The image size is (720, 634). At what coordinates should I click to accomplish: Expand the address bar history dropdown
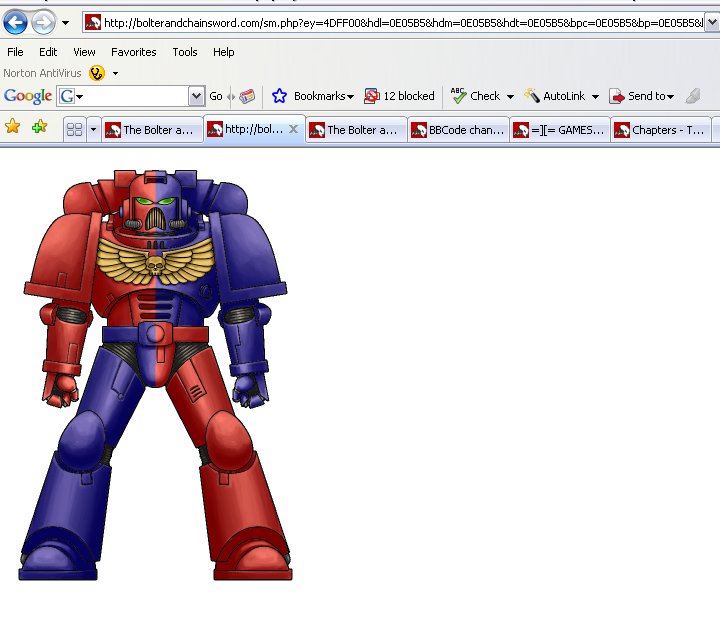pos(712,22)
